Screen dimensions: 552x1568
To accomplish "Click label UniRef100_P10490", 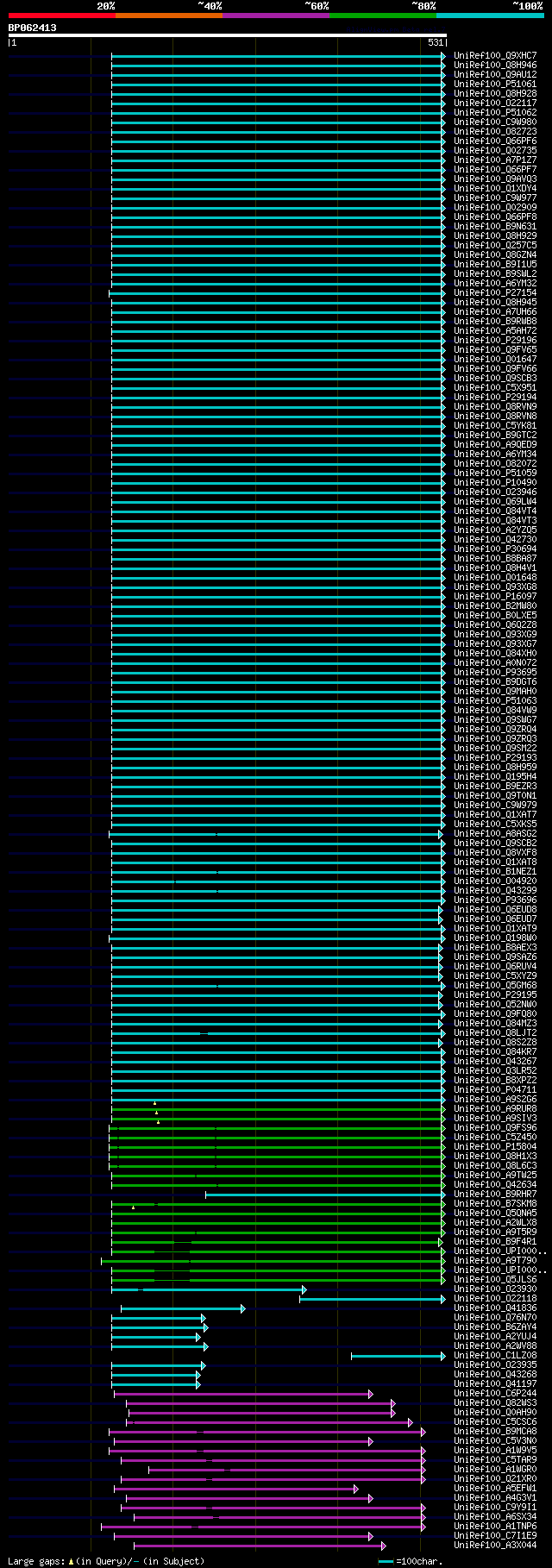I will coord(495,482).
